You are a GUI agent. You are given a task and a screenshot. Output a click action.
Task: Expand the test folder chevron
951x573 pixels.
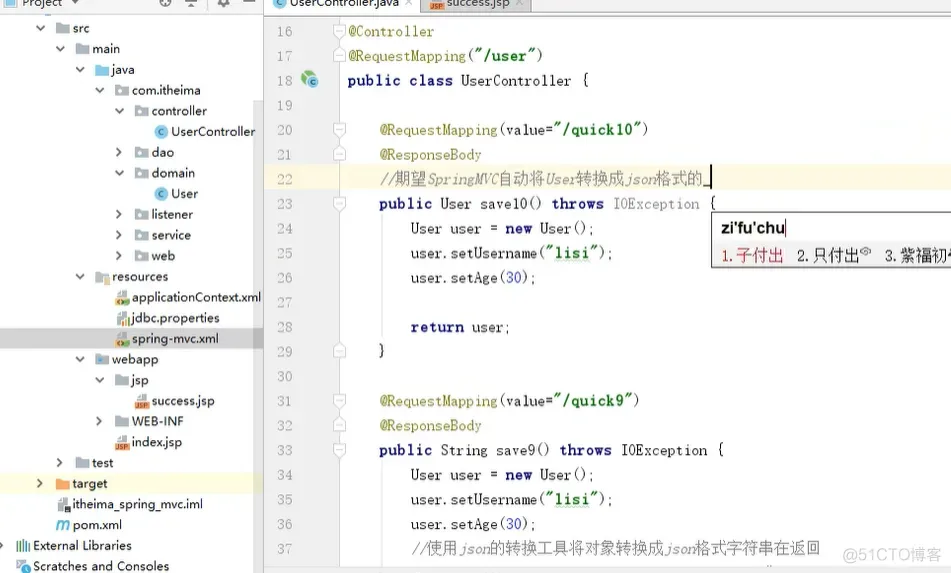tap(59, 463)
